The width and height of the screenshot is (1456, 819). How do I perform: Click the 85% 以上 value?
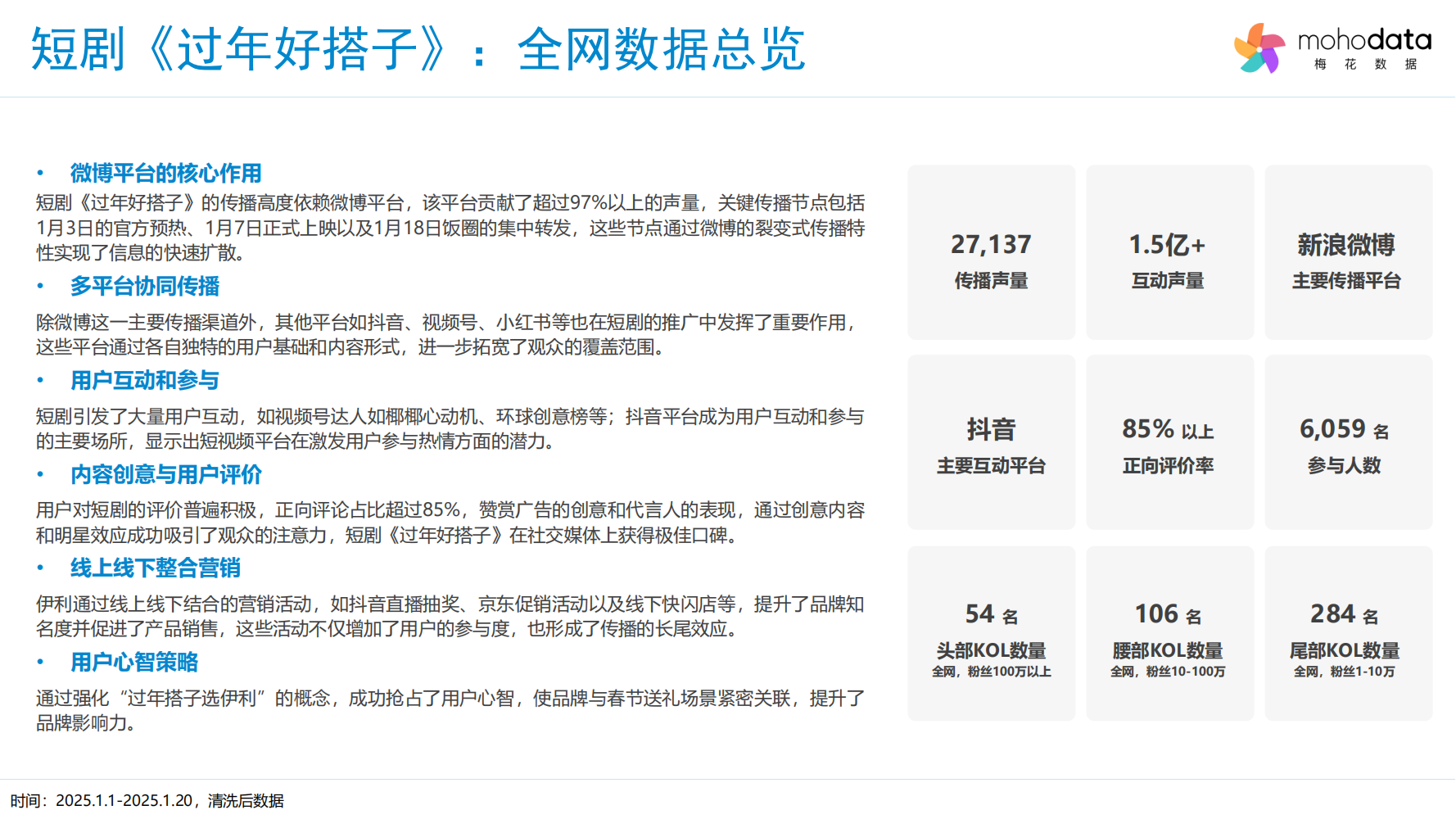coord(1168,429)
